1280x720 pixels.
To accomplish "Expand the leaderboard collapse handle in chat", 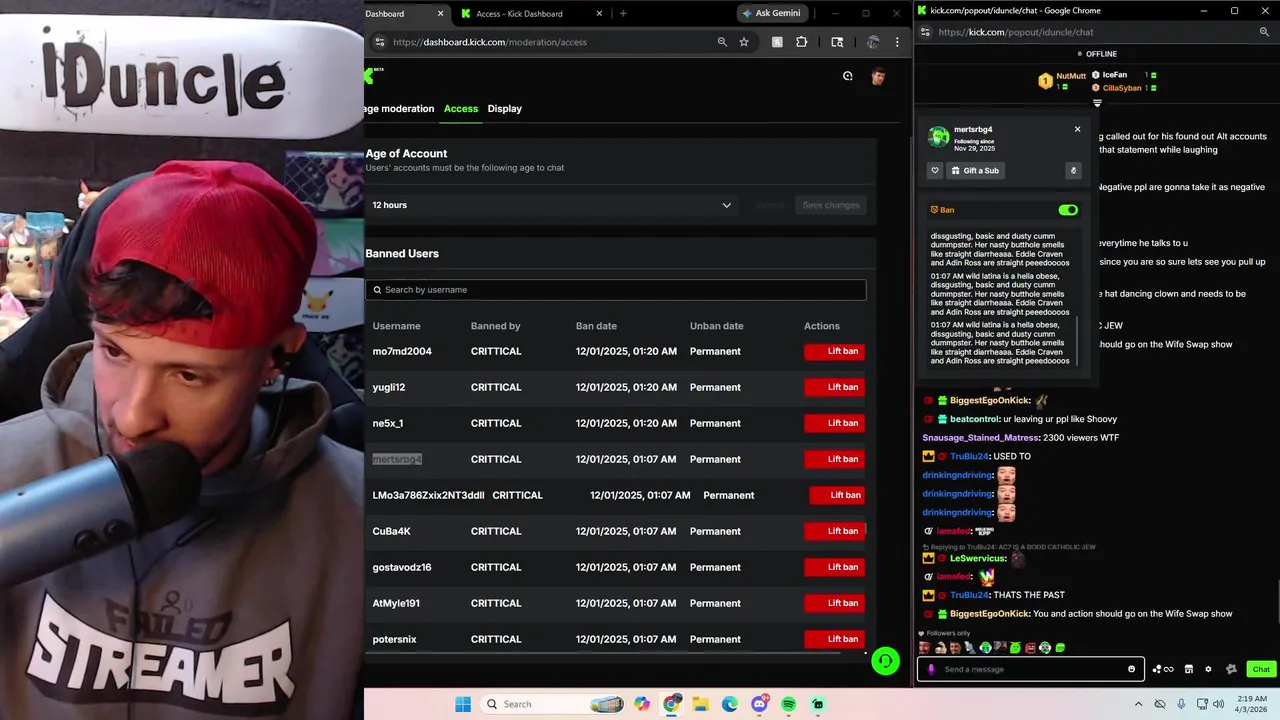I will click(x=1097, y=103).
